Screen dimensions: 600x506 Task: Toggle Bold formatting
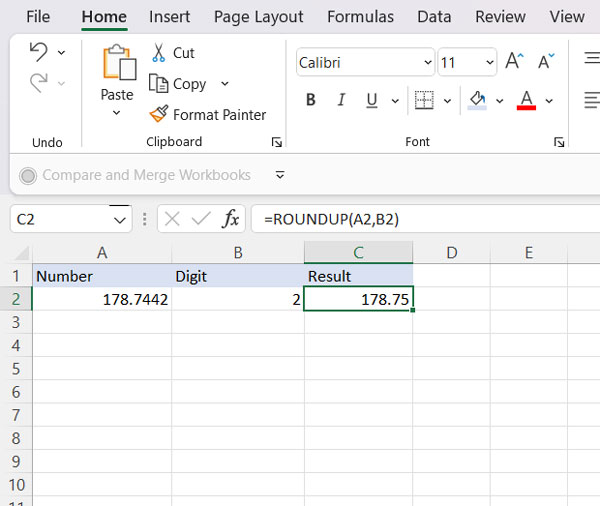(311, 100)
